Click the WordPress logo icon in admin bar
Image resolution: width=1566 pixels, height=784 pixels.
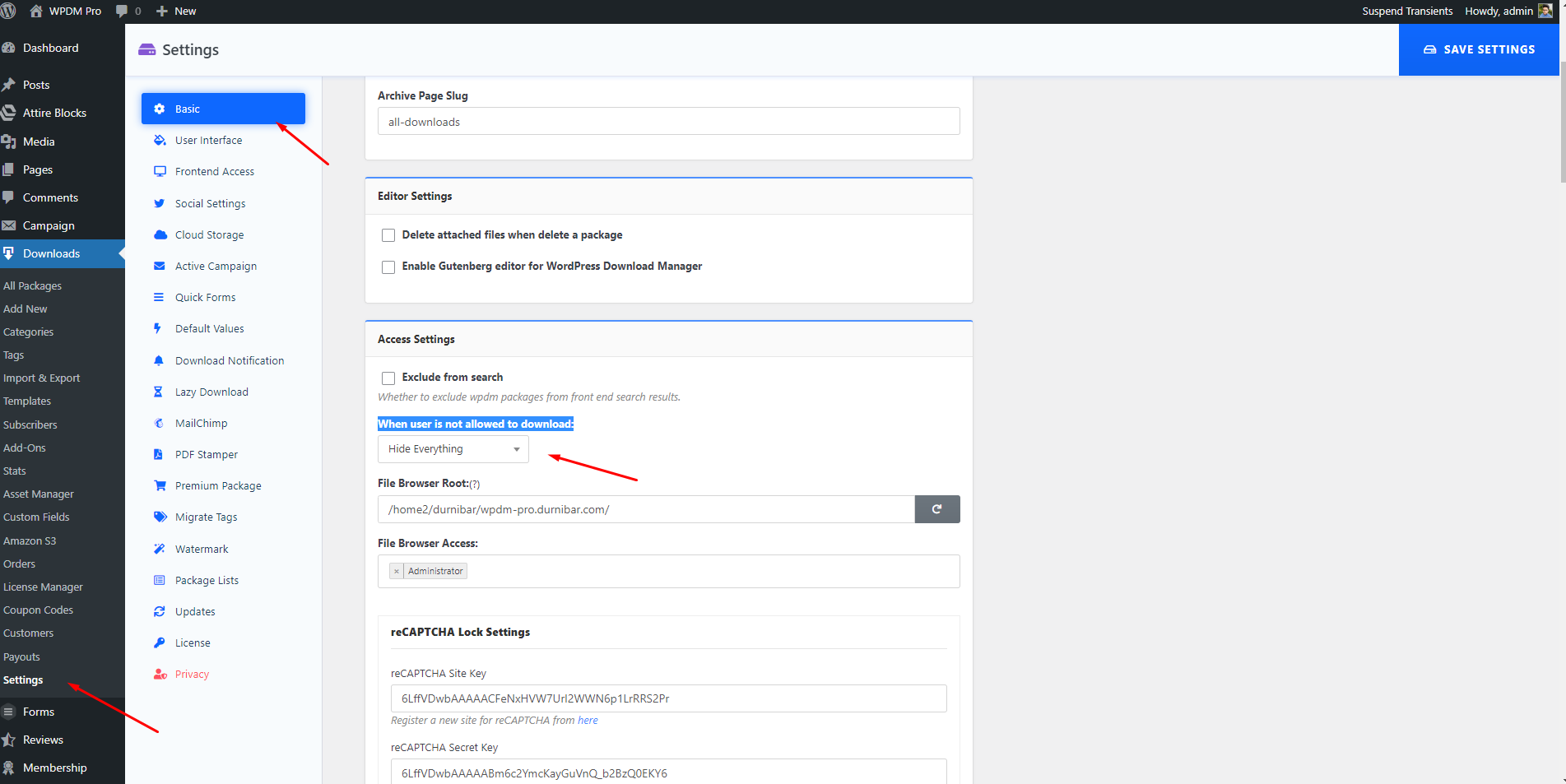(x=8, y=11)
